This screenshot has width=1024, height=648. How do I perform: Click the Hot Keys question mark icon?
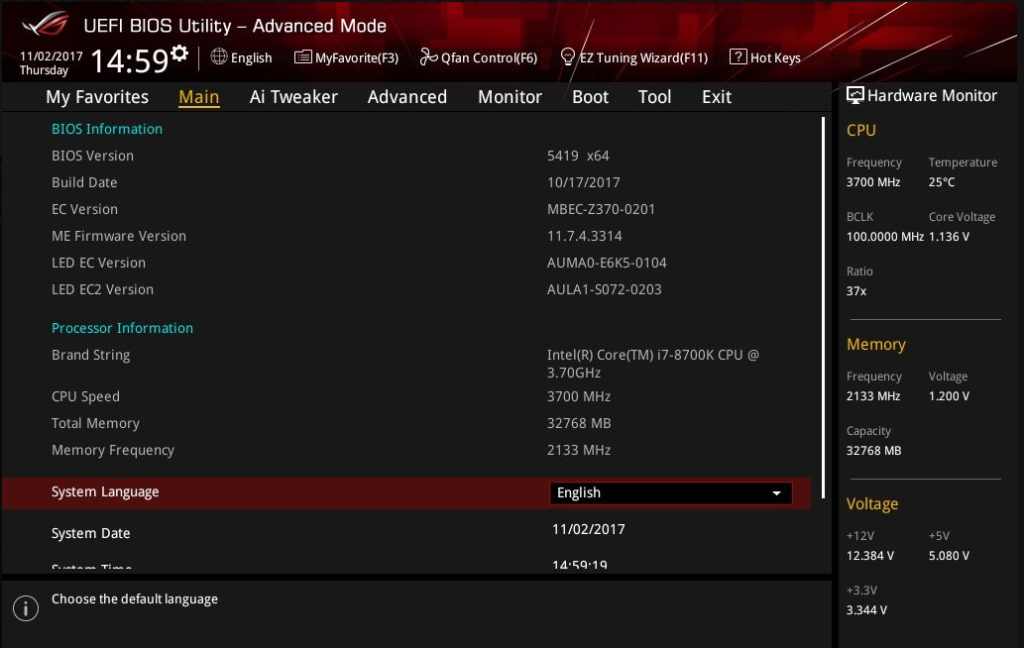(x=737, y=57)
